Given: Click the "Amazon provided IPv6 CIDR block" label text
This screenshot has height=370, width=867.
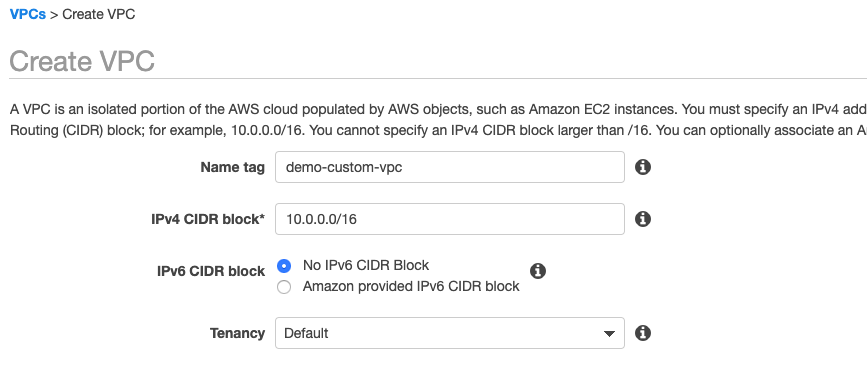Looking at the screenshot, I should 411,286.
